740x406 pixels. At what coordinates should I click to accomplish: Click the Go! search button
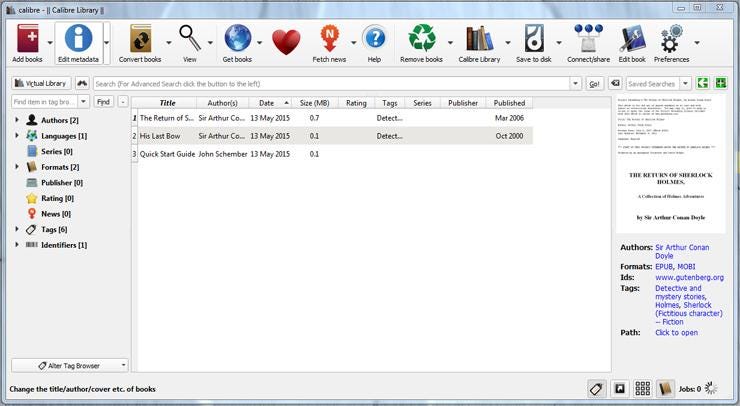tap(594, 84)
